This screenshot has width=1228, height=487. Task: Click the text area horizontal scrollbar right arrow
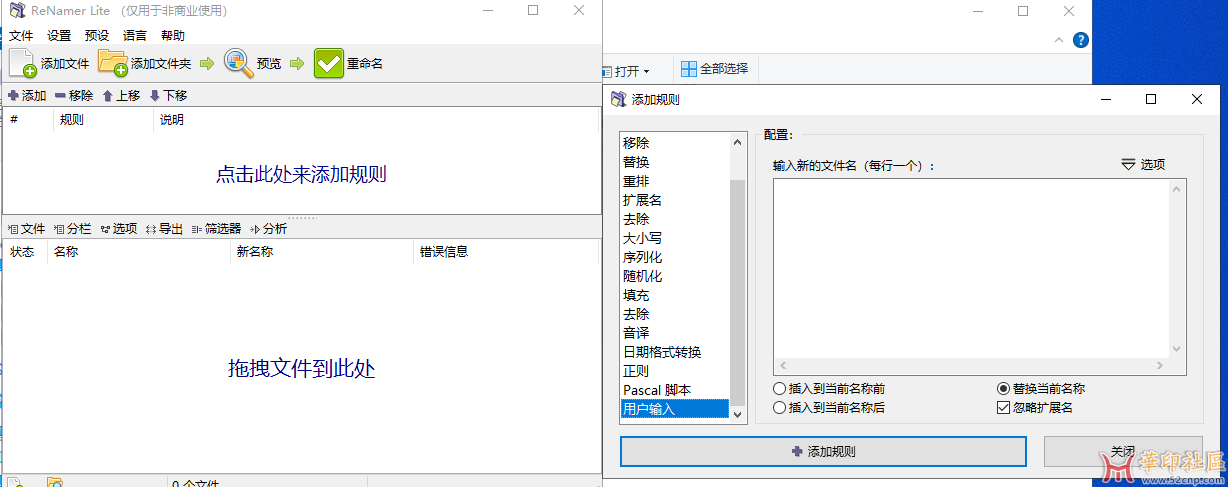(1160, 366)
